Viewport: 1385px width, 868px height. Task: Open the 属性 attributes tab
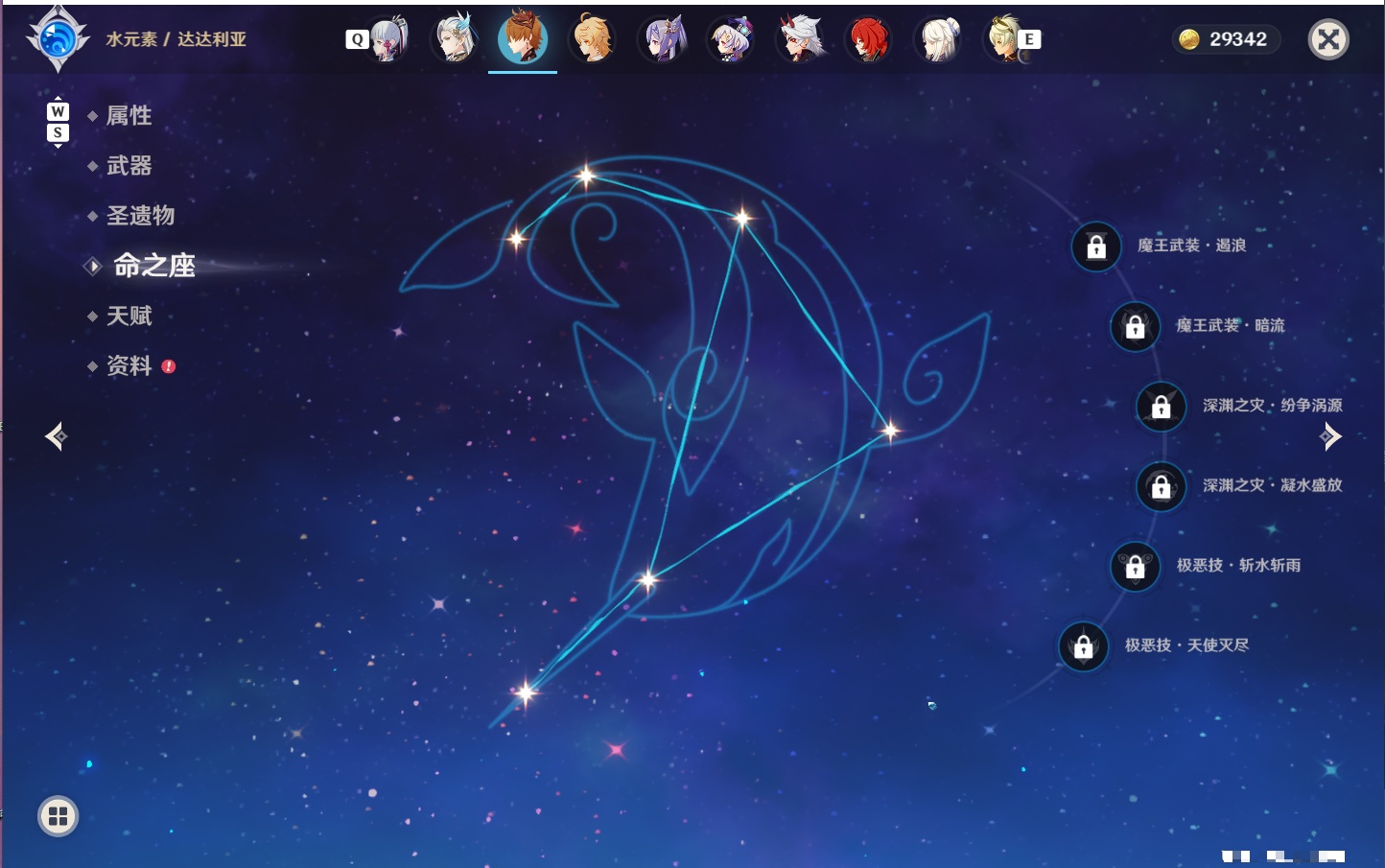(x=129, y=116)
